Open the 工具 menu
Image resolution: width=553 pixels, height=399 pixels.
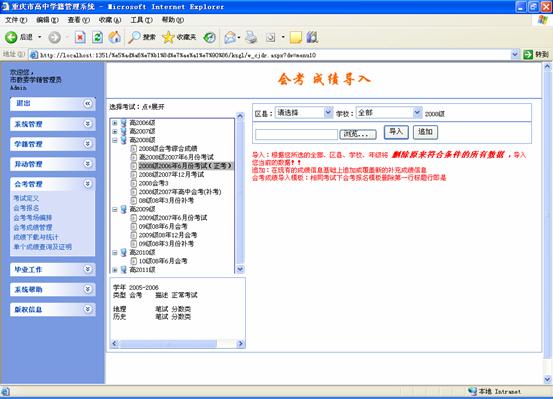click(141, 20)
